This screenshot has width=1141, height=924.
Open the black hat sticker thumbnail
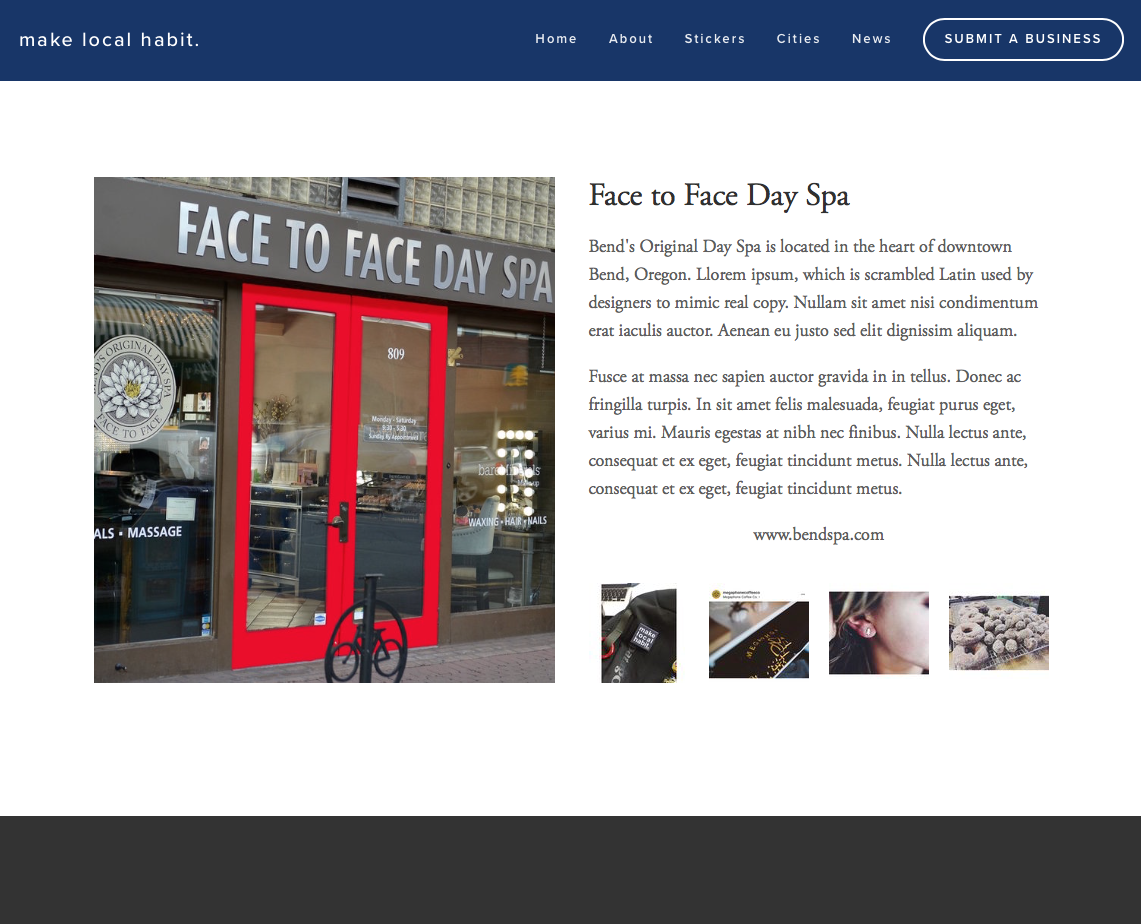pyautogui.click(x=639, y=633)
